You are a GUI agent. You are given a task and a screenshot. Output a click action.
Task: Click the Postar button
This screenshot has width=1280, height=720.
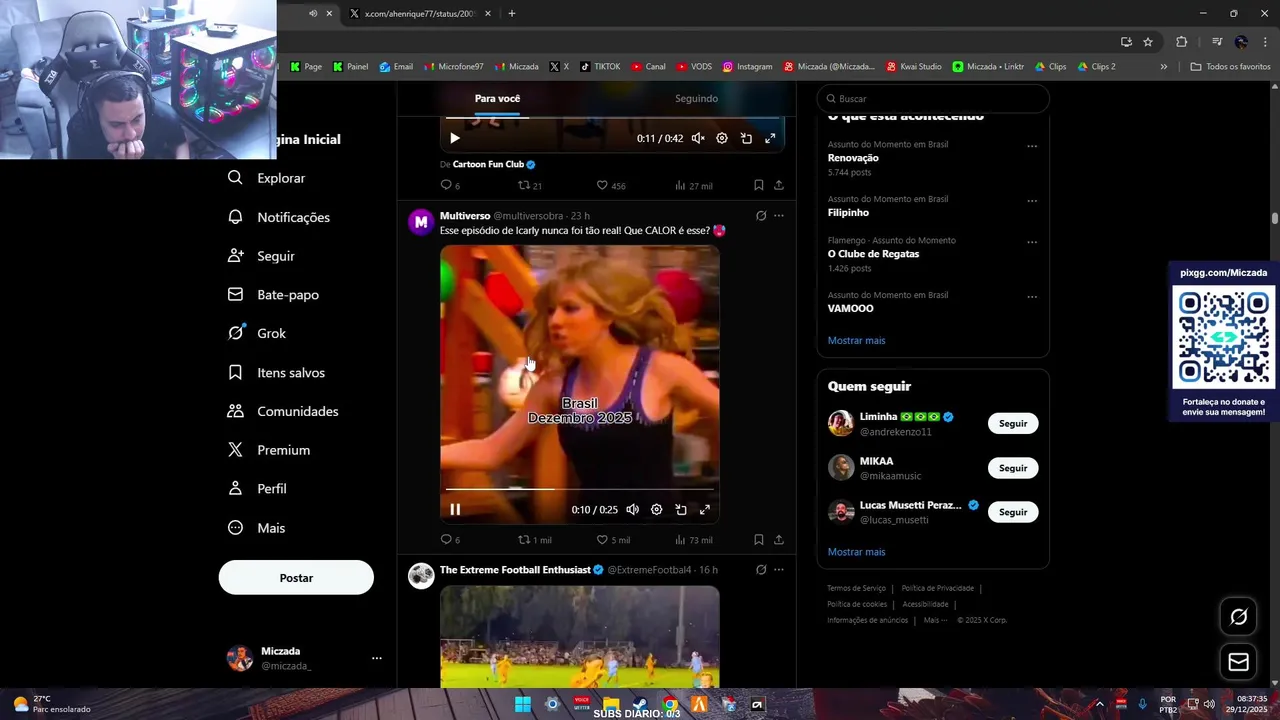[x=296, y=578]
